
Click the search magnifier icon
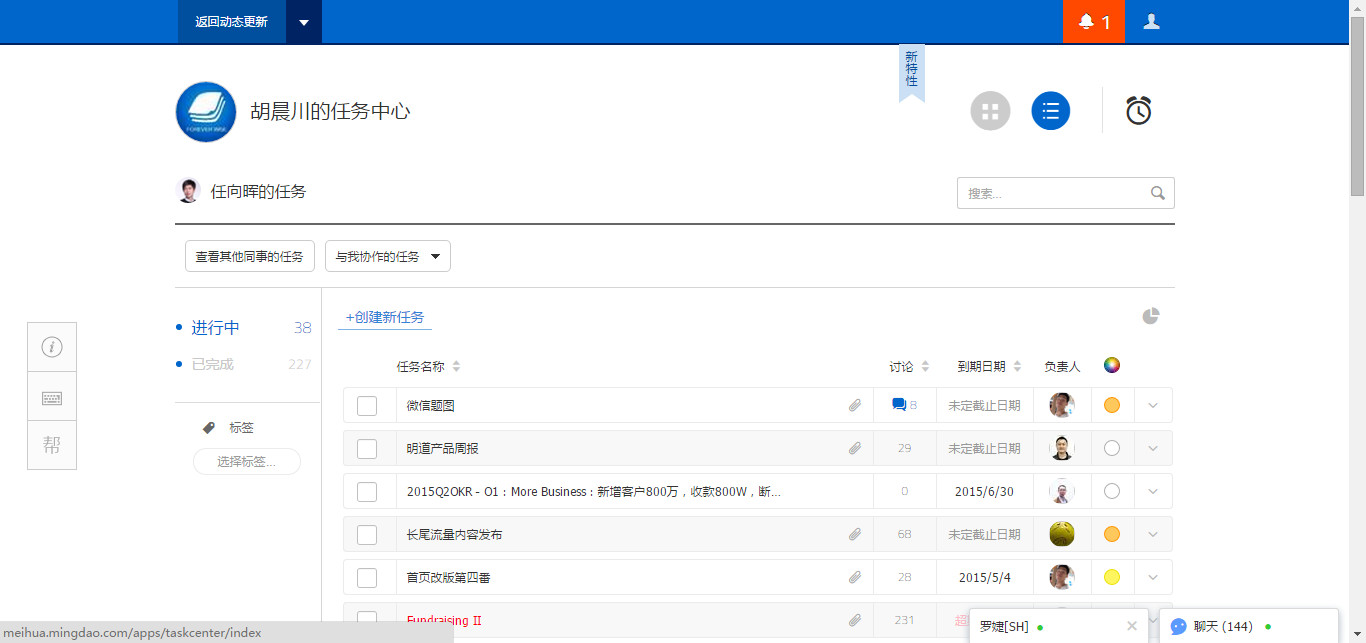click(1158, 193)
